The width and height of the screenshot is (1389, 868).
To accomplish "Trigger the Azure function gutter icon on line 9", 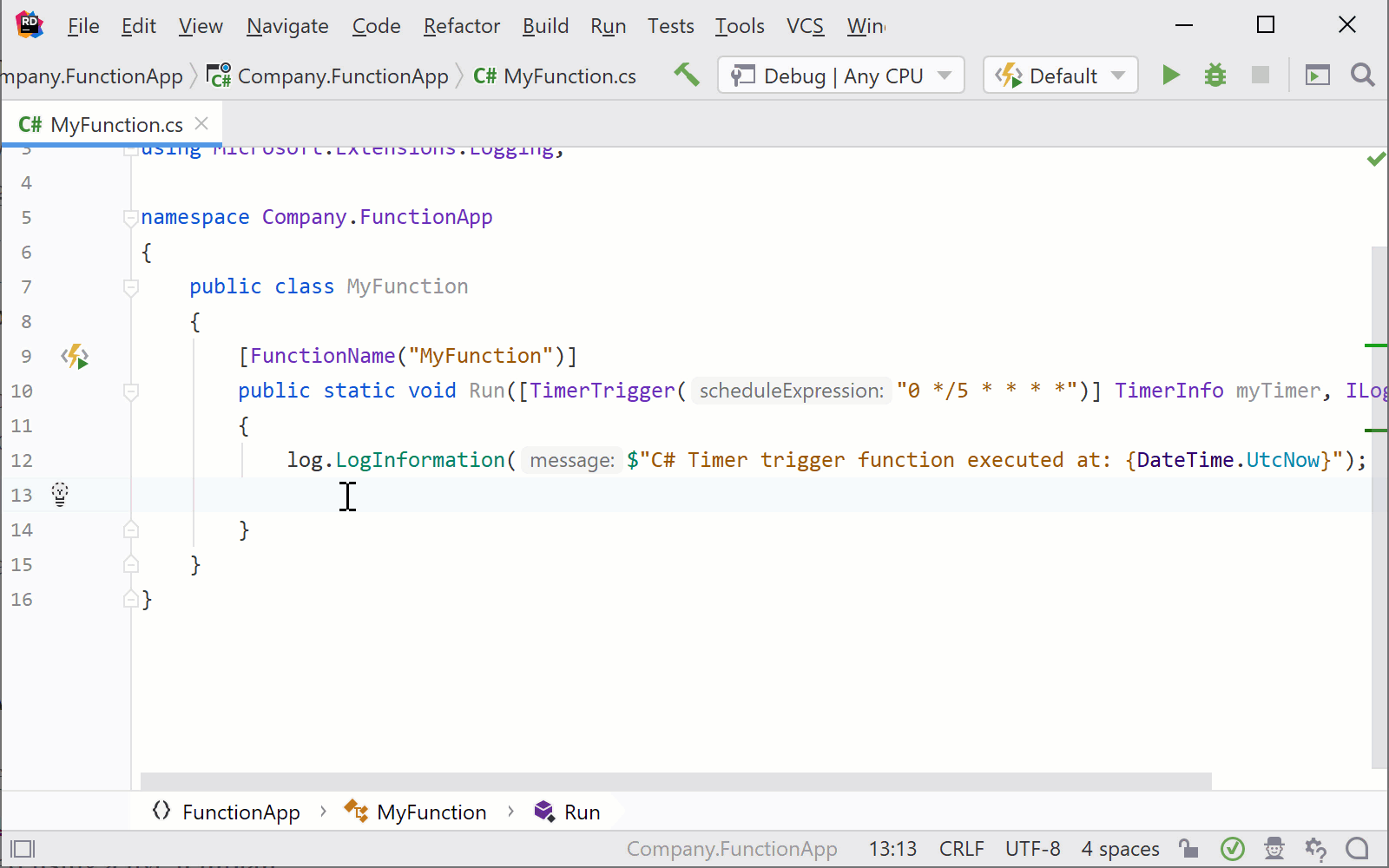I will point(74,355).
